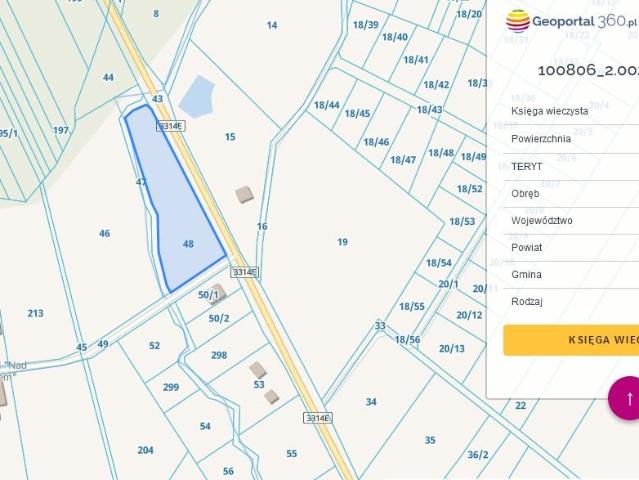Click parcel label 54
The height and width of the screenshot is (480, 639).
(205, 426)
